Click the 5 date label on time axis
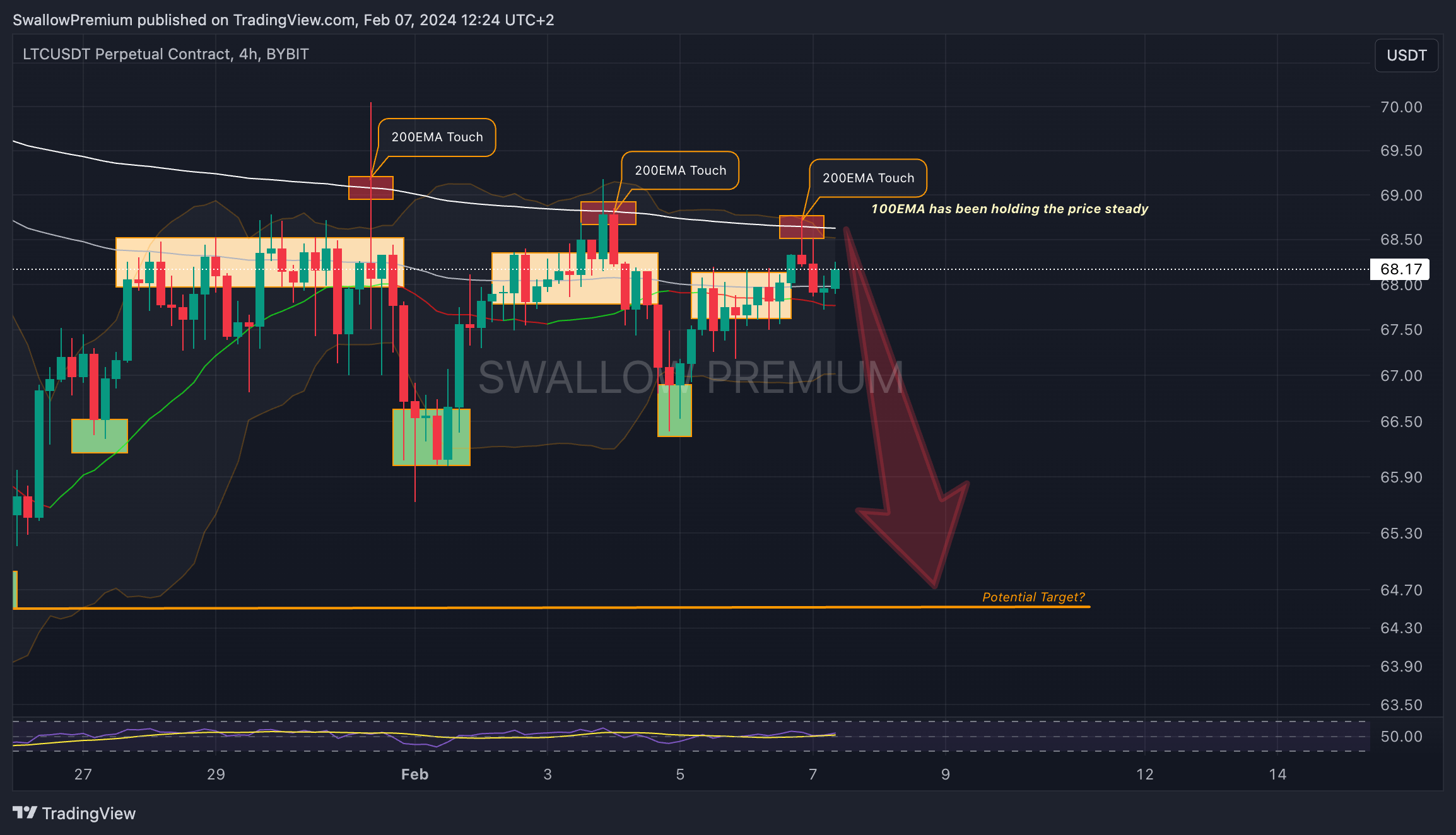This screenshot has height=835, width=1456. point(680,774)
